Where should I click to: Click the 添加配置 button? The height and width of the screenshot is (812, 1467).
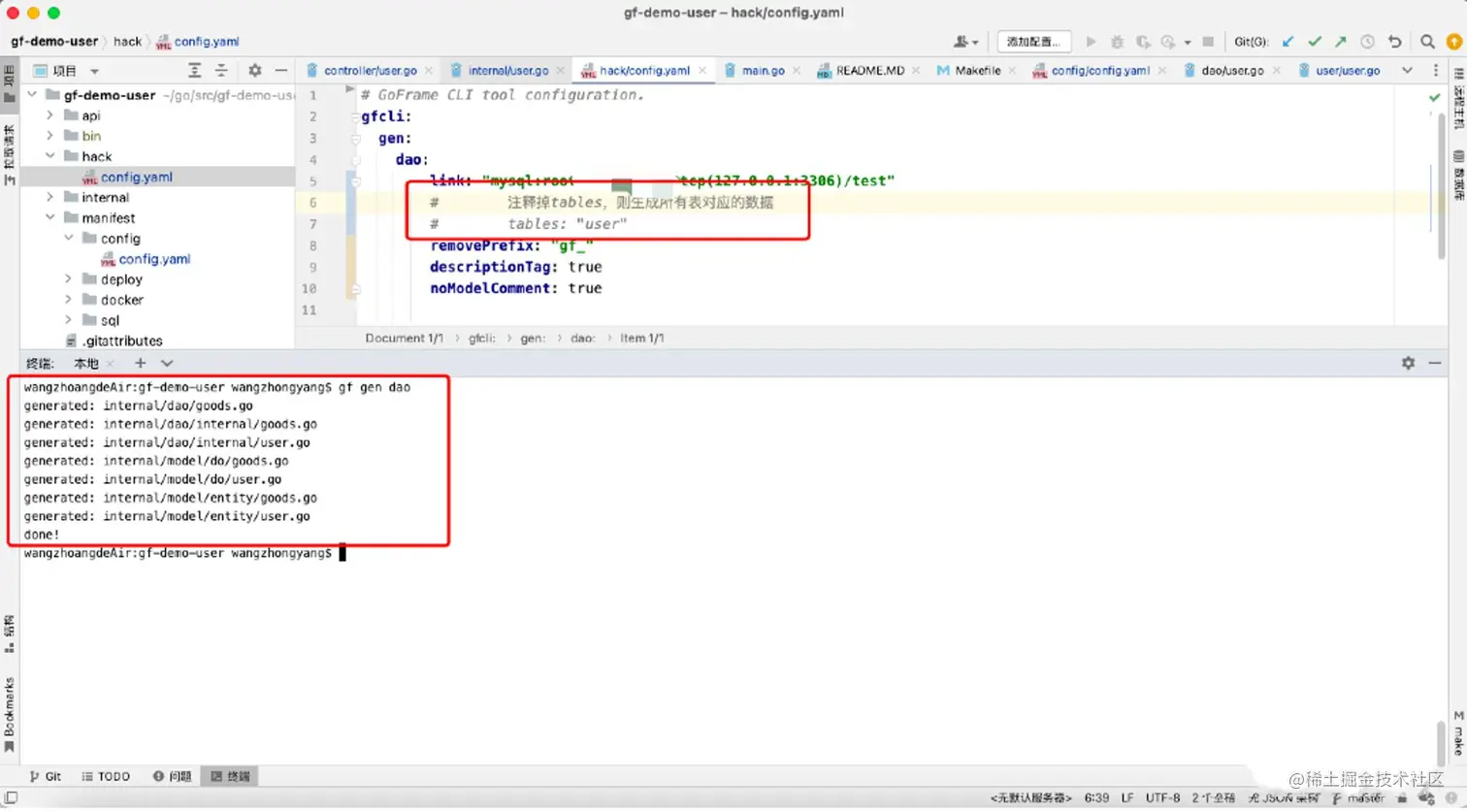coord(1033,42)
